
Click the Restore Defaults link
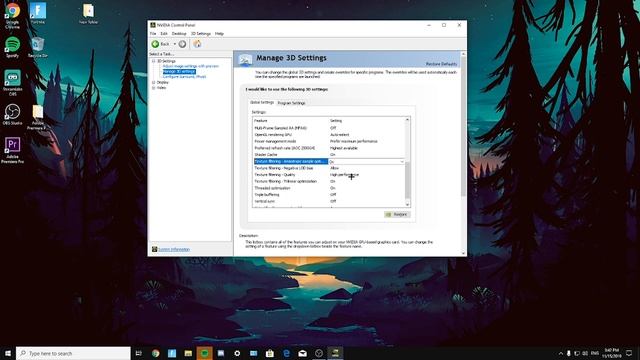coord(441,64)
